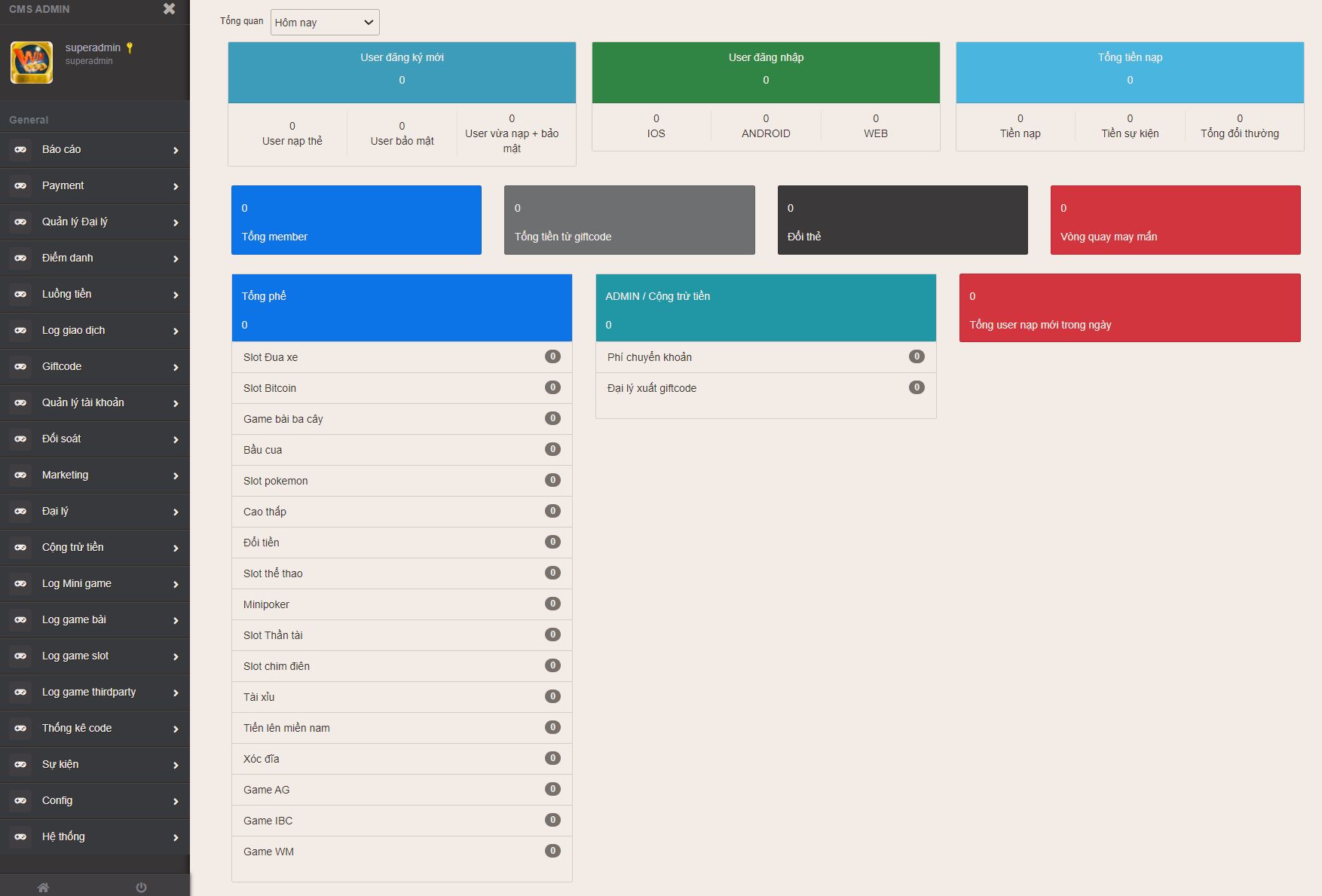Viewport: 1322px width, 896px height.
Task: Expand the Hệ thống chevron
Action: click(176, 838)
